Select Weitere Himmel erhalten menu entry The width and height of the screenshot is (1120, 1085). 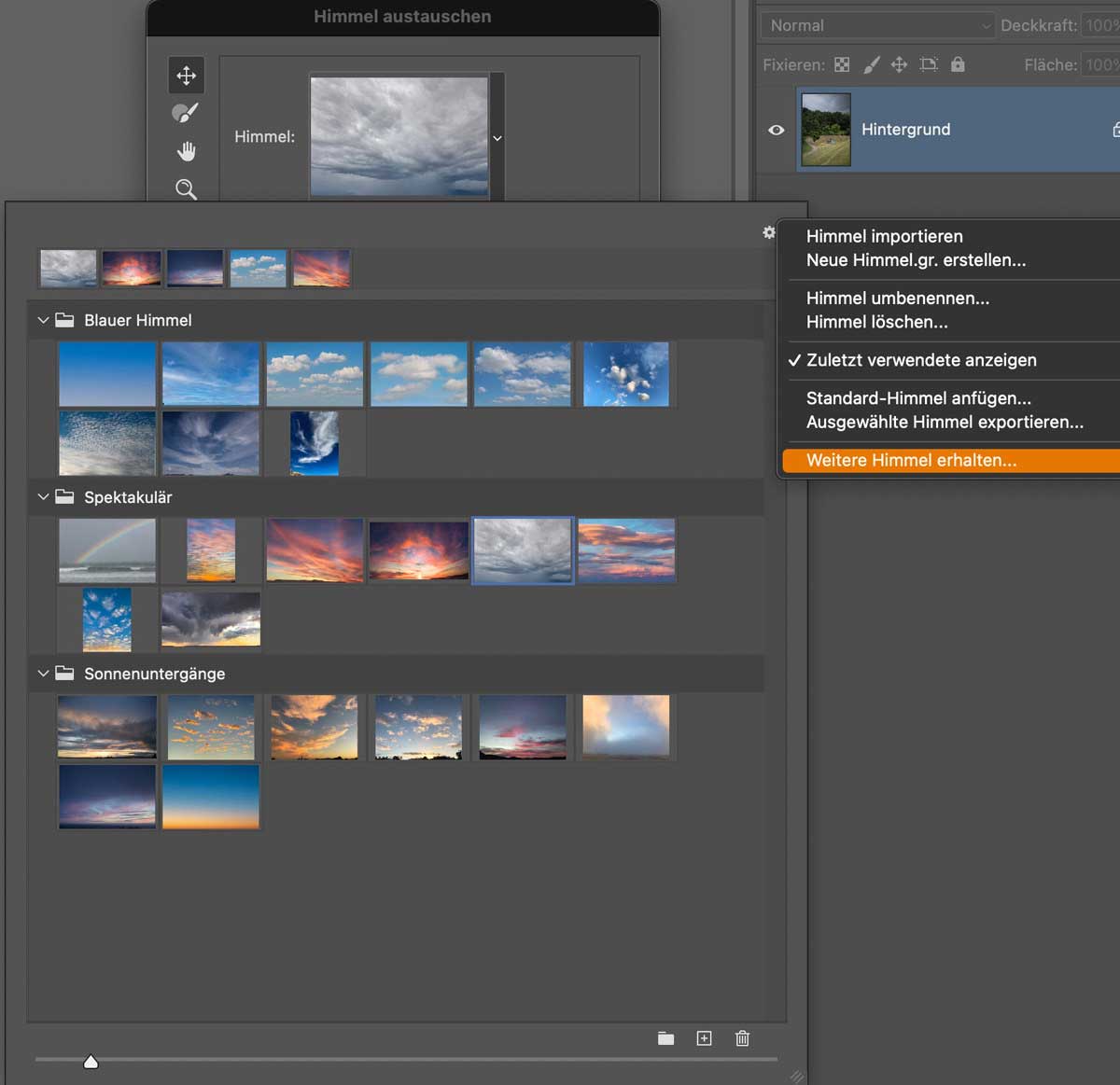click(x=911, y=460)
